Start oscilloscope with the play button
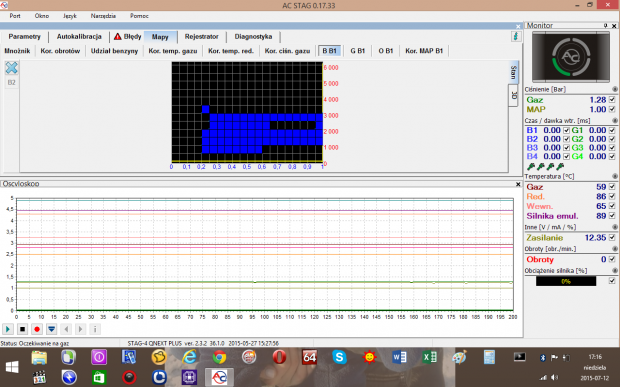The width and height of the screenshot is (620, 387). [x=8, y=329]
